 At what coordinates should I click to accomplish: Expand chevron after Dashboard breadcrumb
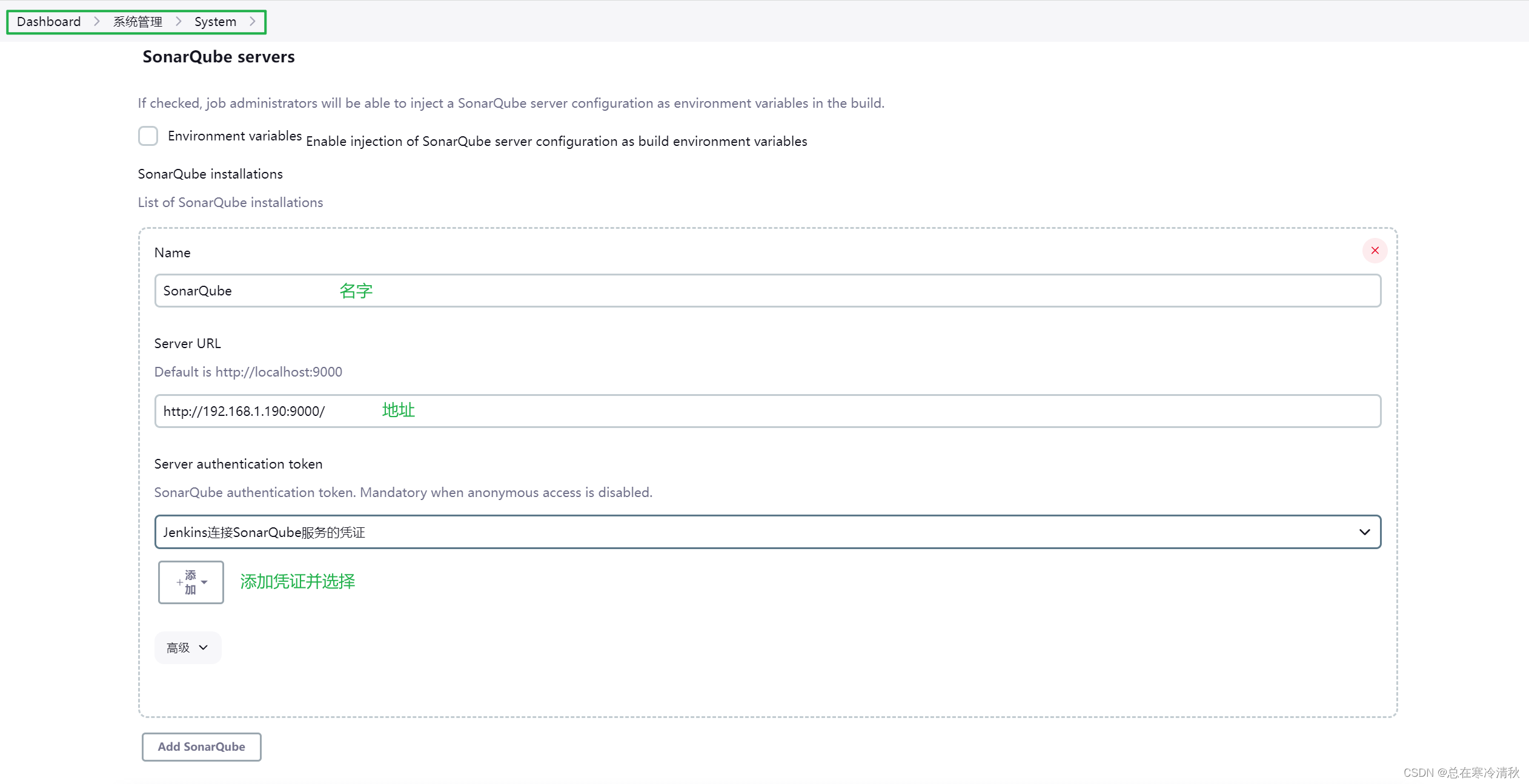tap(97, 22)
